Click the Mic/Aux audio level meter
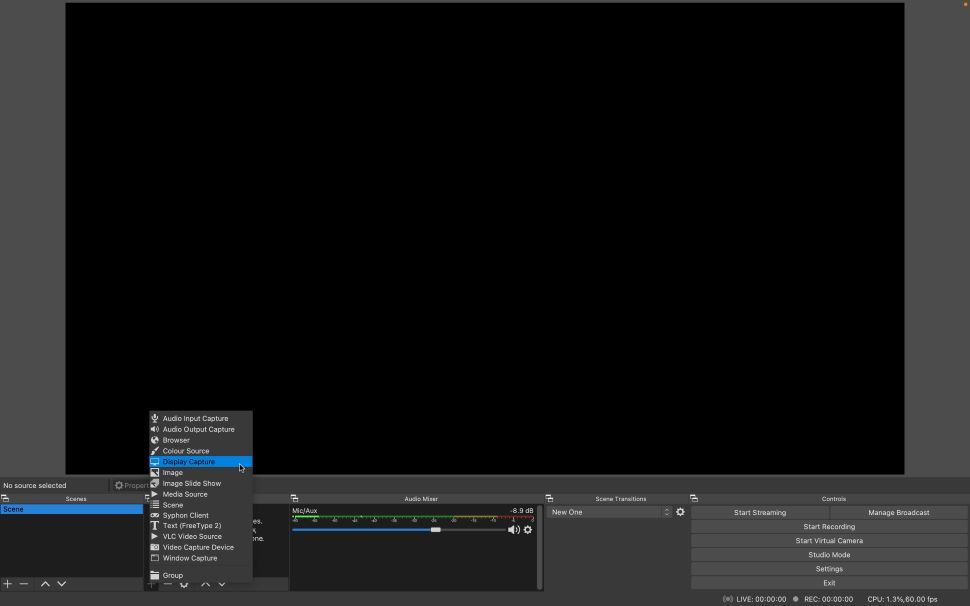The height and width of the screenshot is (606, 970). pos(413,517)
